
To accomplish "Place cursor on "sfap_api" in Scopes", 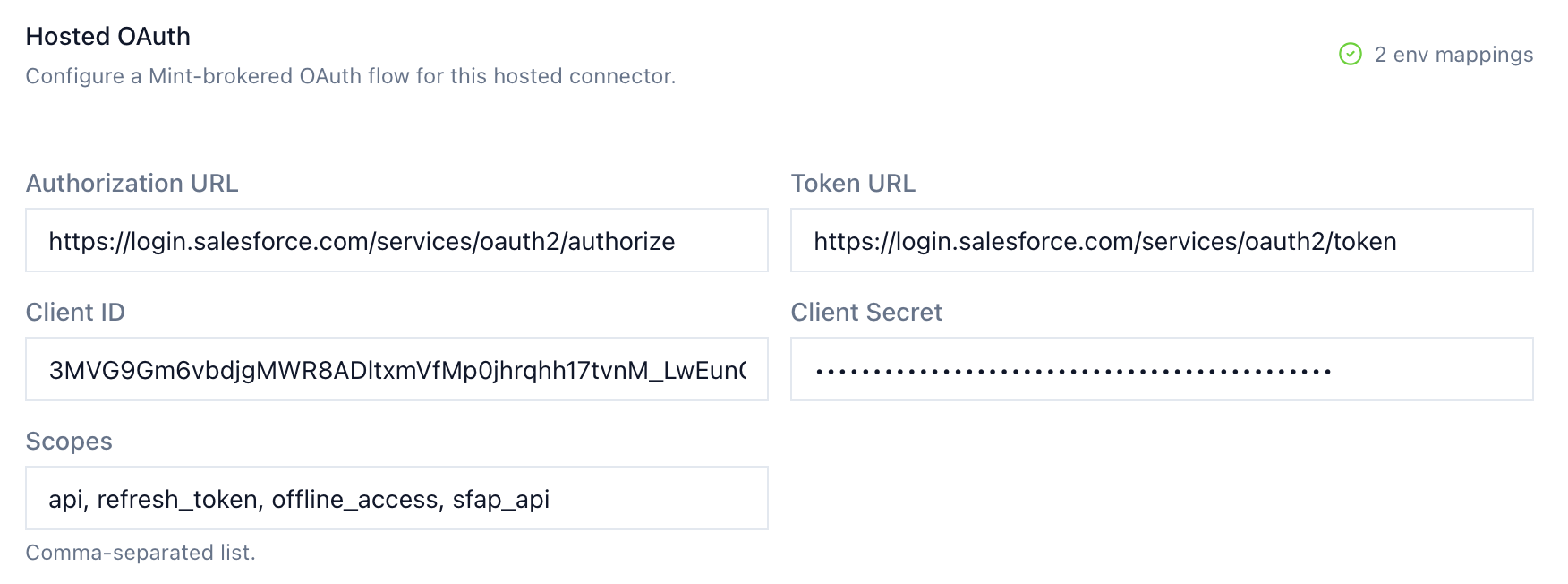I will (500, 500).
